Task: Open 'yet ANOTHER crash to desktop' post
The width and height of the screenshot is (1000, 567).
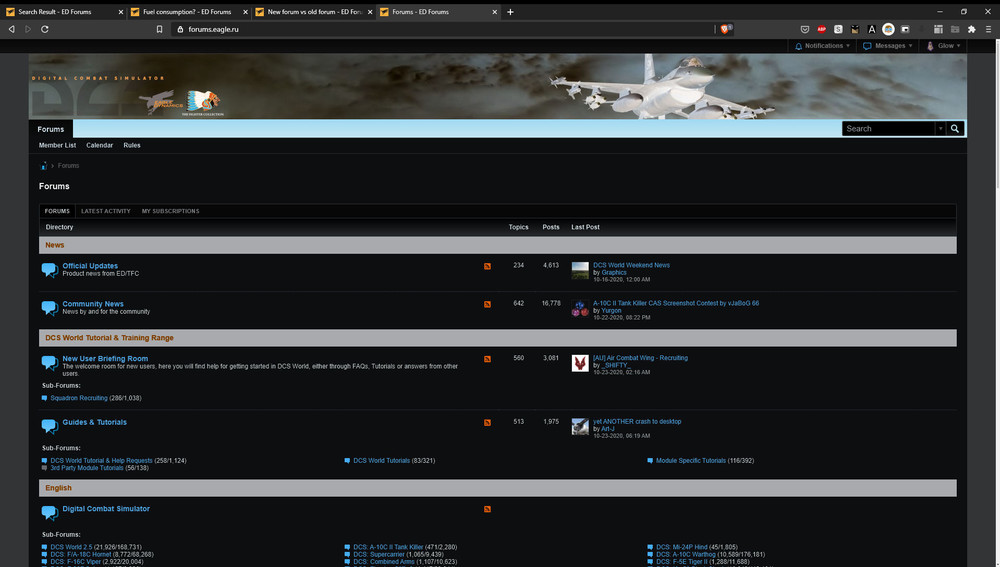Action: (637, 422)
